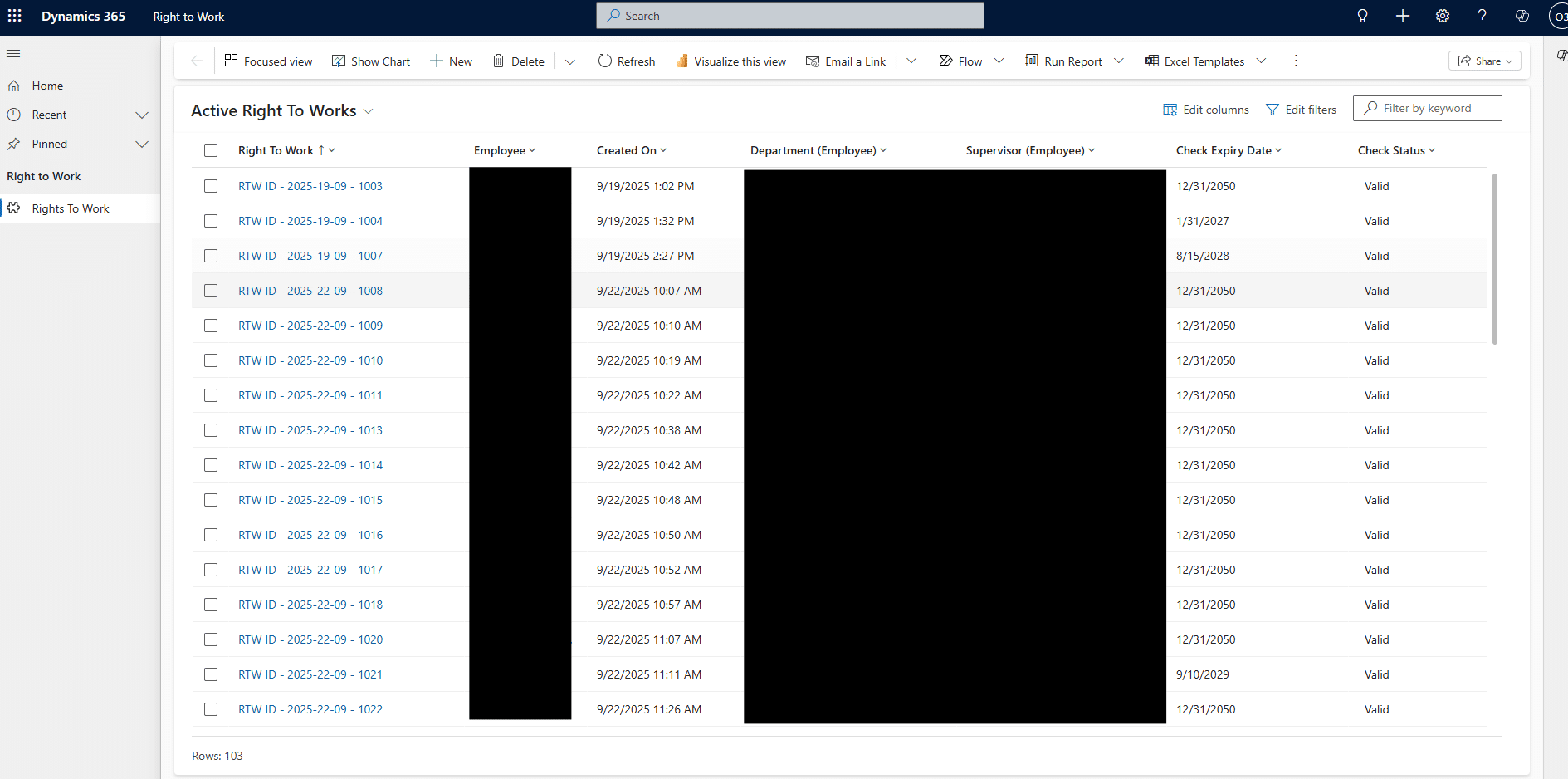
Task: Open the Run Report dropdown arrow
Action: tap(1118, 61)
